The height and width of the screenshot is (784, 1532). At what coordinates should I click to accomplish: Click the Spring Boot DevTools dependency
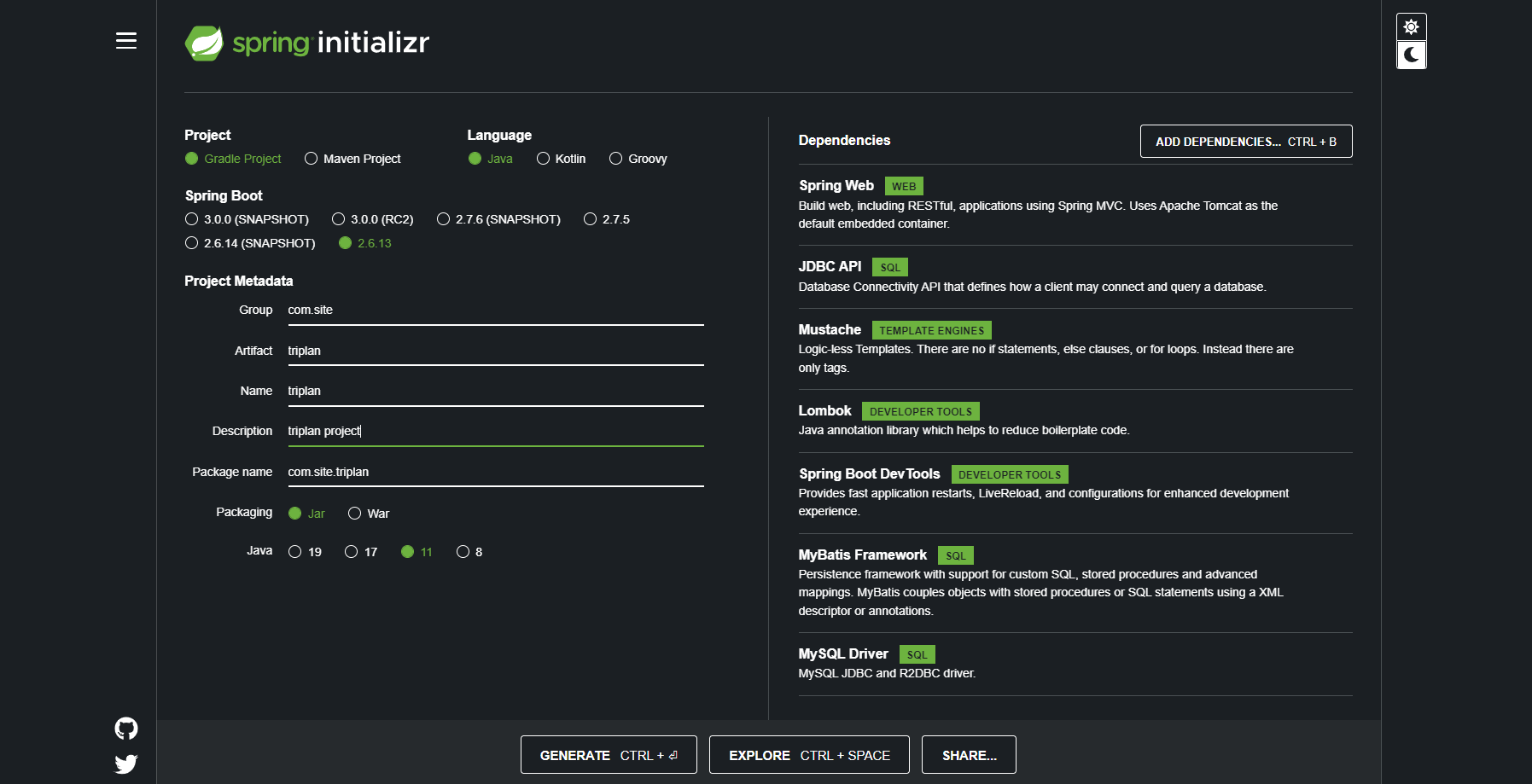[x=1075, y=493]
